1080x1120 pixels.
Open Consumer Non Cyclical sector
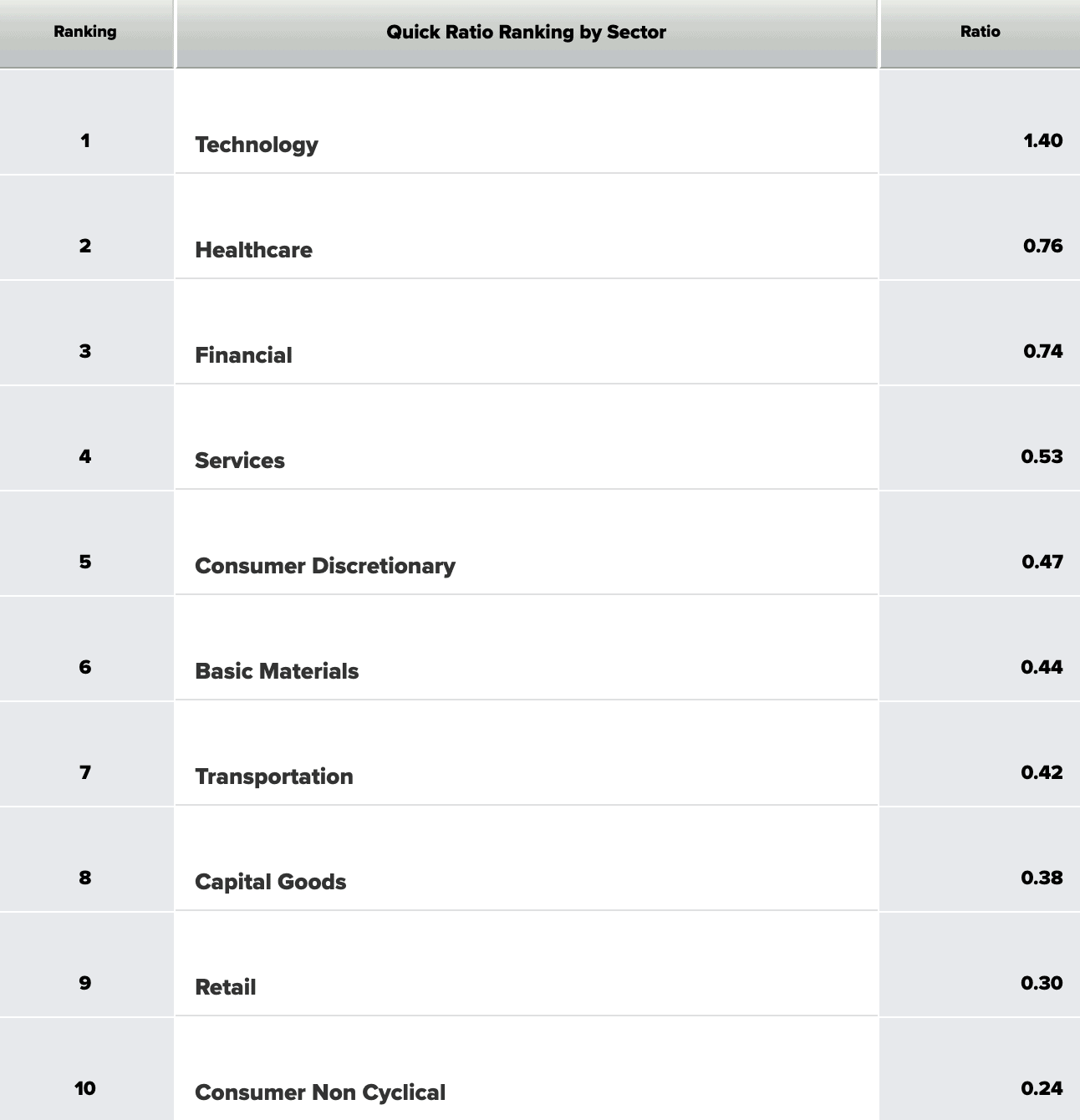[x=320, y=1092]
